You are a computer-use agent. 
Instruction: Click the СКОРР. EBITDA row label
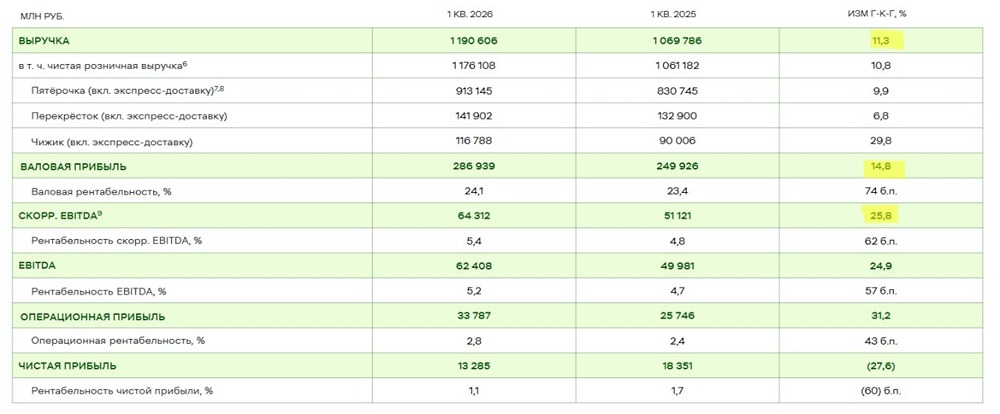pyautogui.click(x=59, y=216)
